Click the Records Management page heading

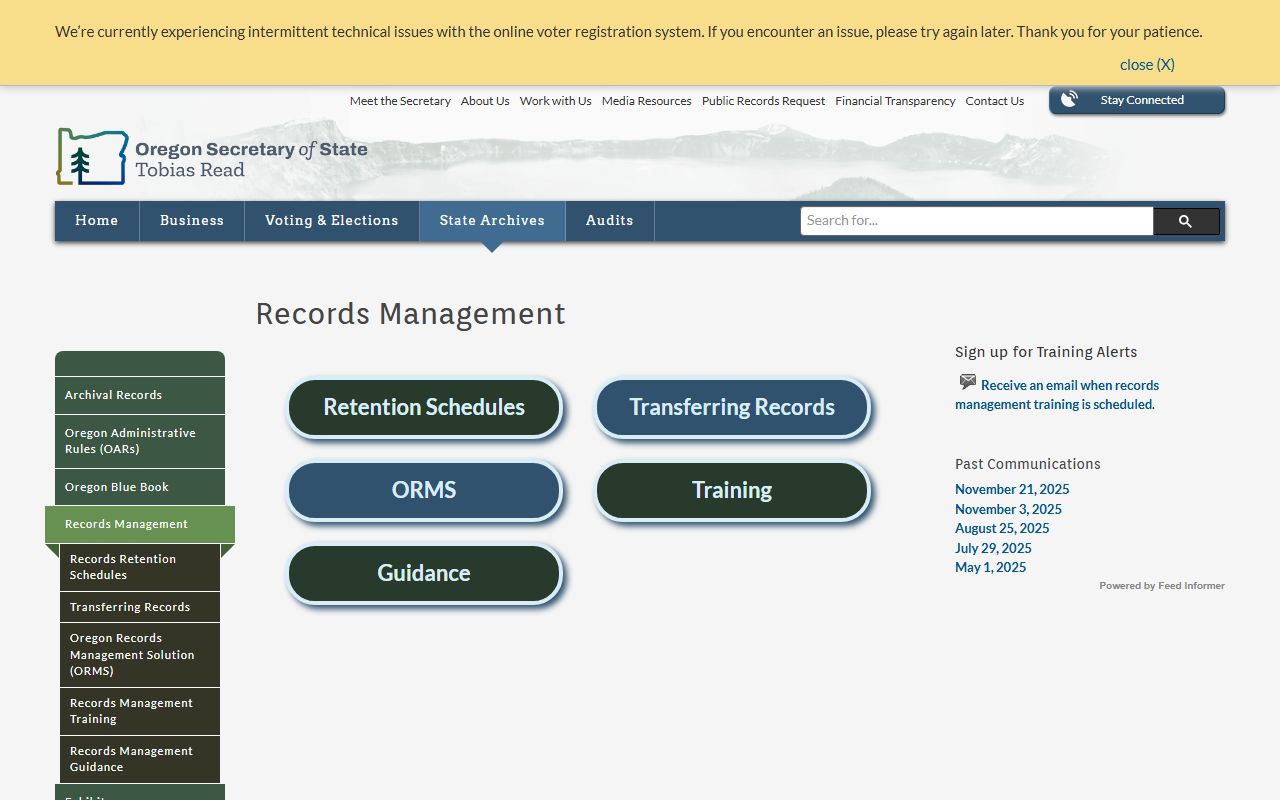coord(411,314)
